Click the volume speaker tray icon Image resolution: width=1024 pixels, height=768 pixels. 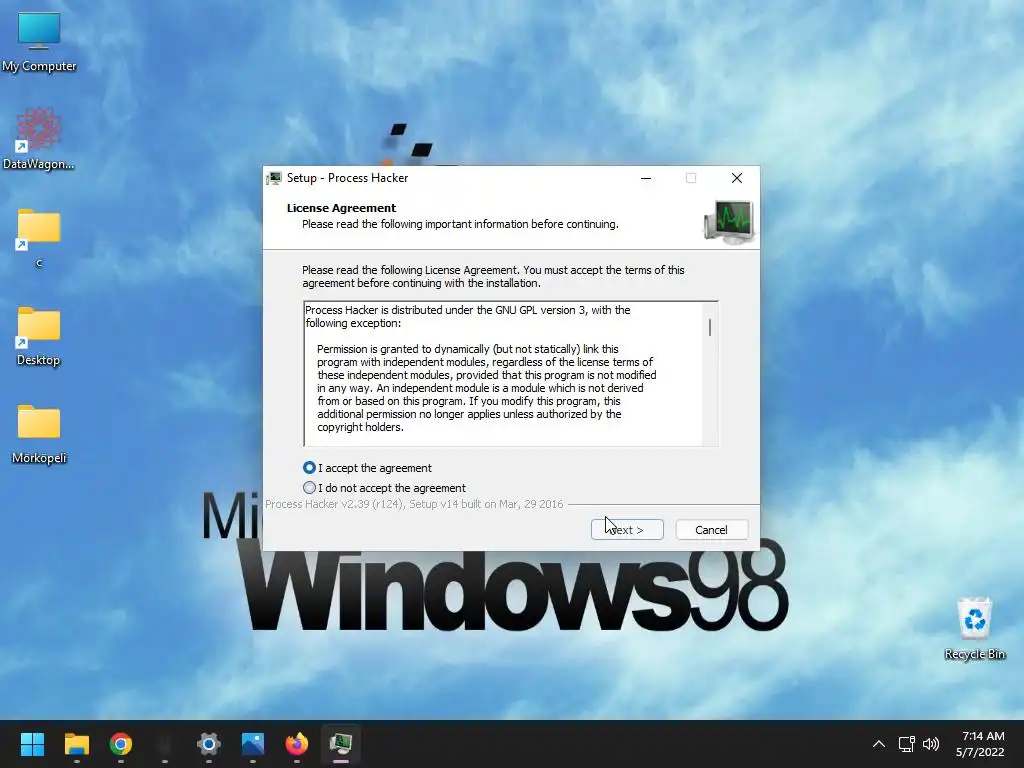point(931,744)
